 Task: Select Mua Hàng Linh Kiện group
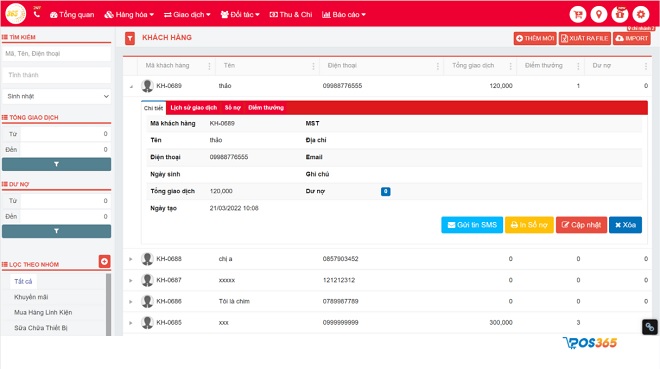(x=43, y=313)
